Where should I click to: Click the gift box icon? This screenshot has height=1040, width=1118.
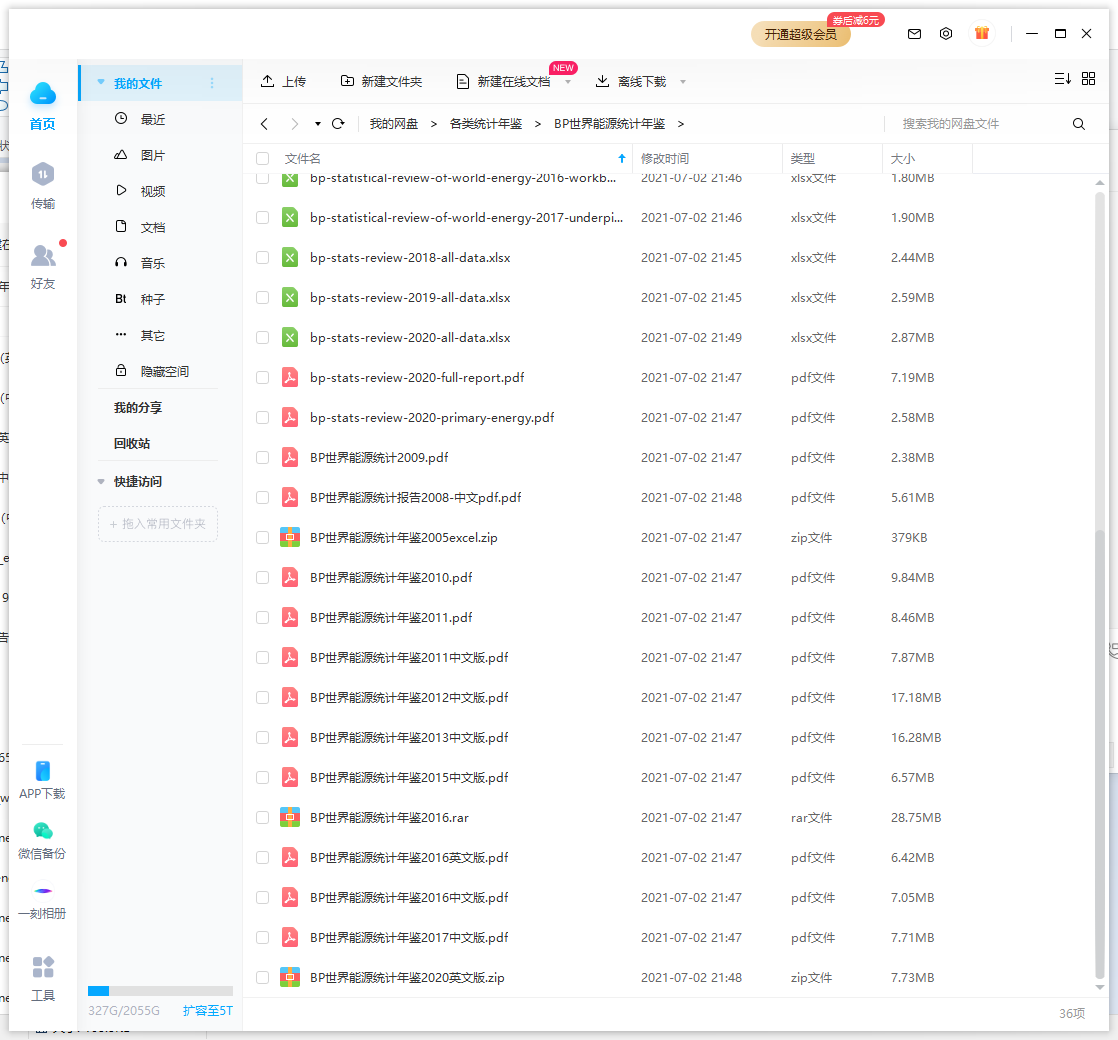(x=982, y=33)
